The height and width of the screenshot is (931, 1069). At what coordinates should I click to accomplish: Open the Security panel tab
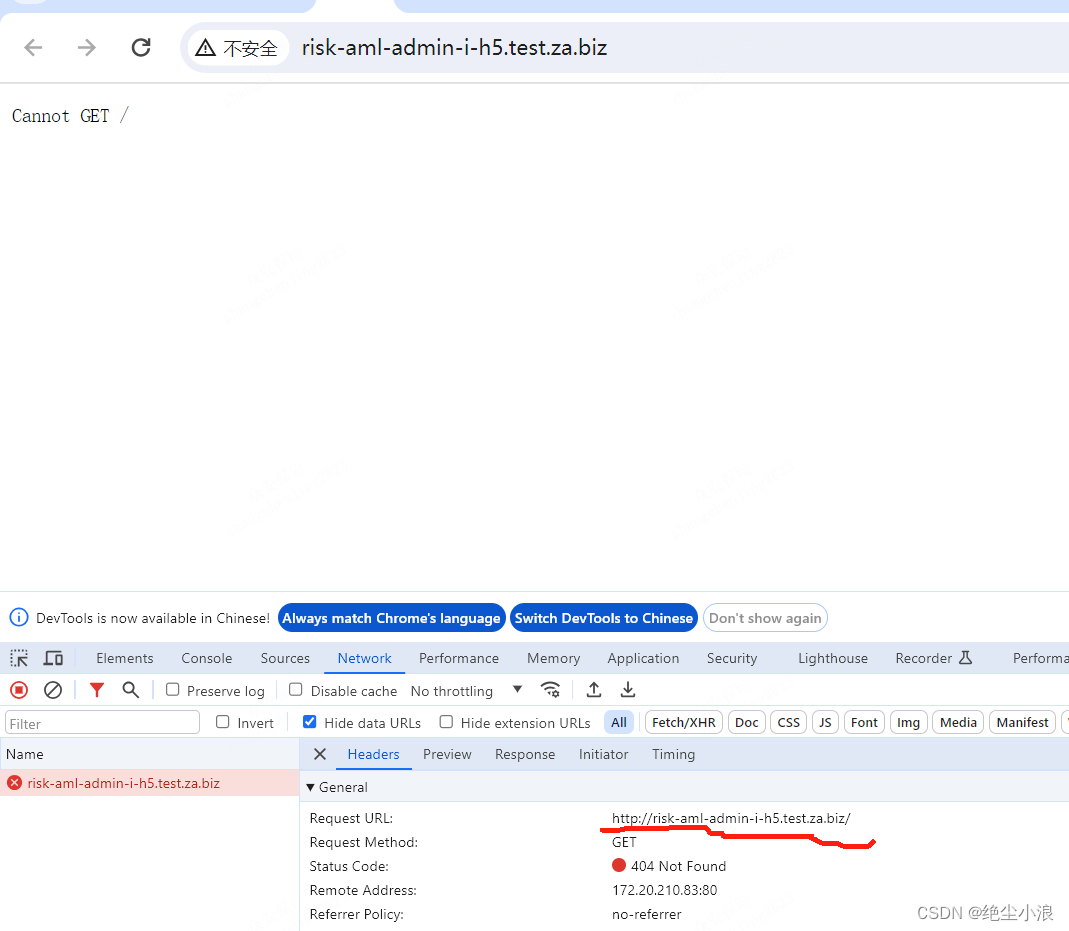[x=732, y=658]
